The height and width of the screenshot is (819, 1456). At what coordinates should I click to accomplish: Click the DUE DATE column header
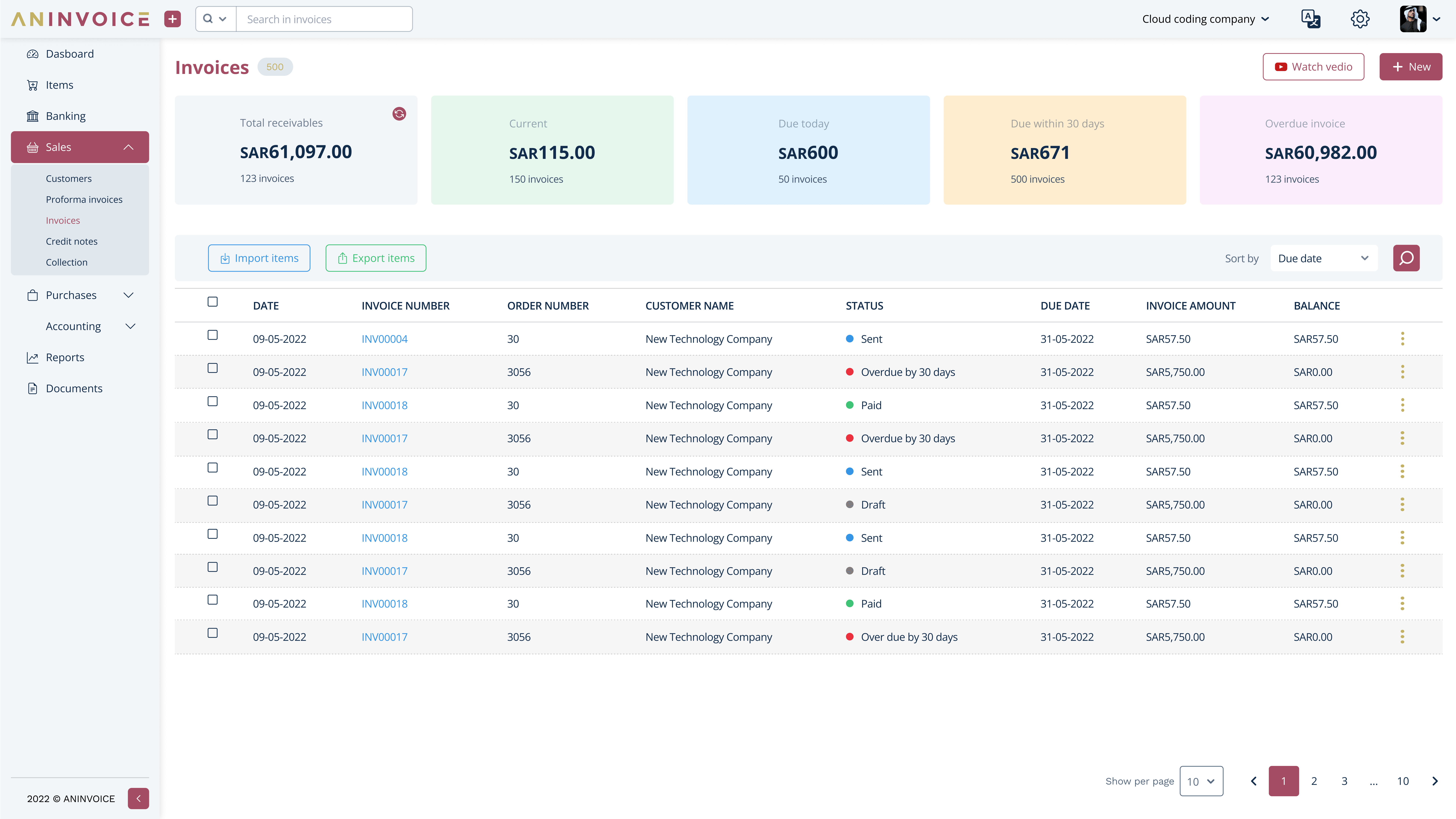click(1065, 306)
